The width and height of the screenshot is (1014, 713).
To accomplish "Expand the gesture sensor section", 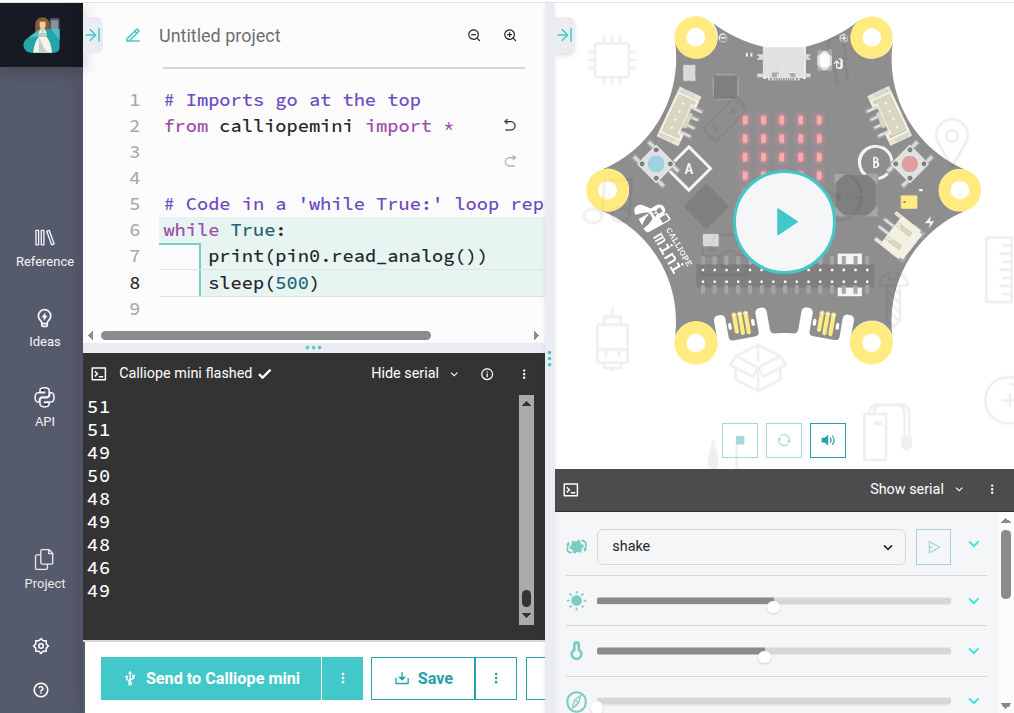I will 974,544.
